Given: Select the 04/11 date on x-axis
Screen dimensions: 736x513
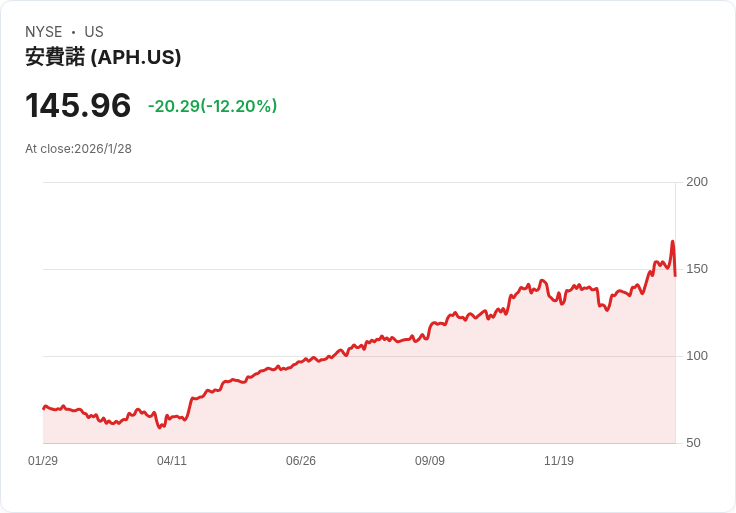Looking at the screenshot, I should tap(172, 461).
